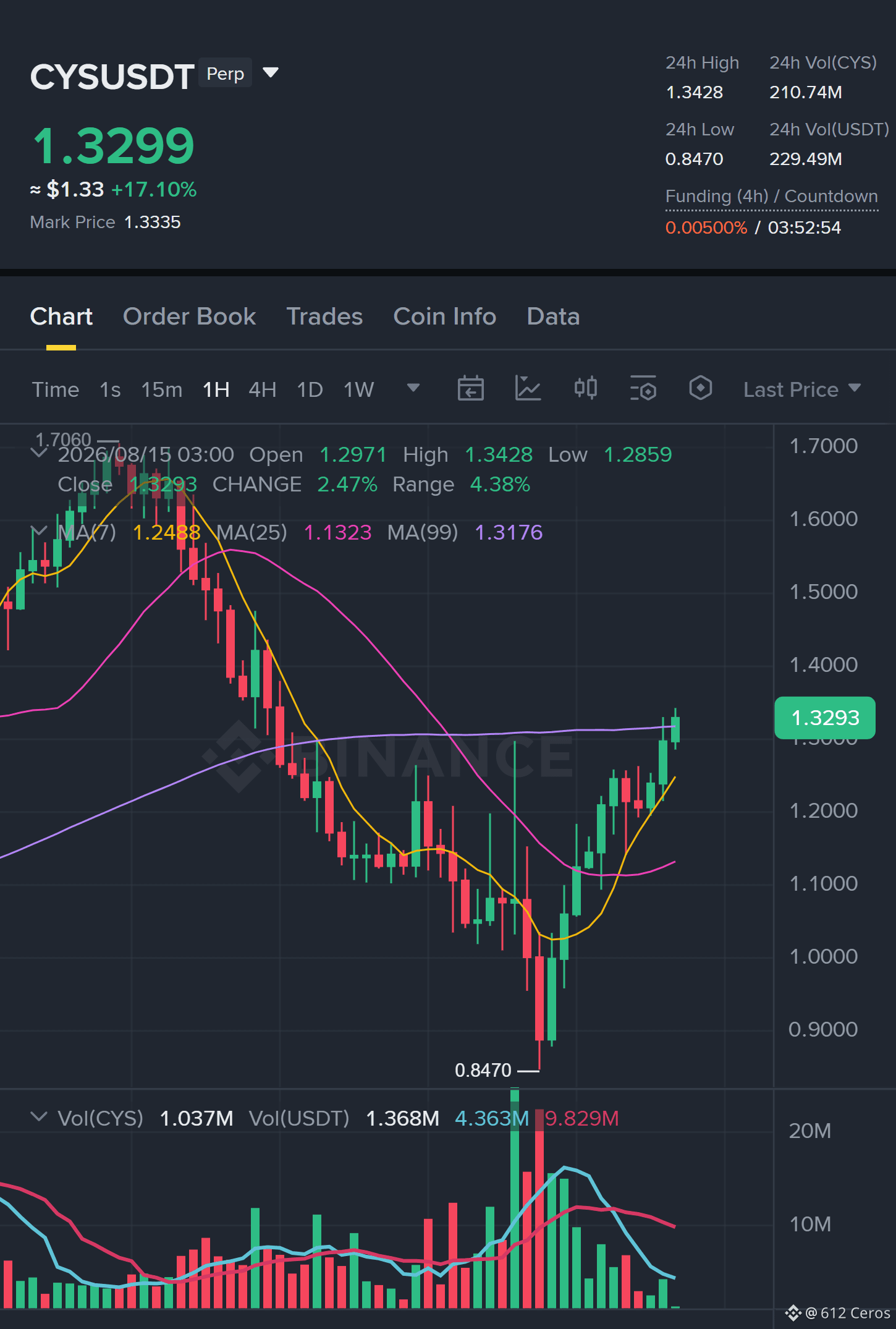Click the large price 1.3299

coord(113,146)
